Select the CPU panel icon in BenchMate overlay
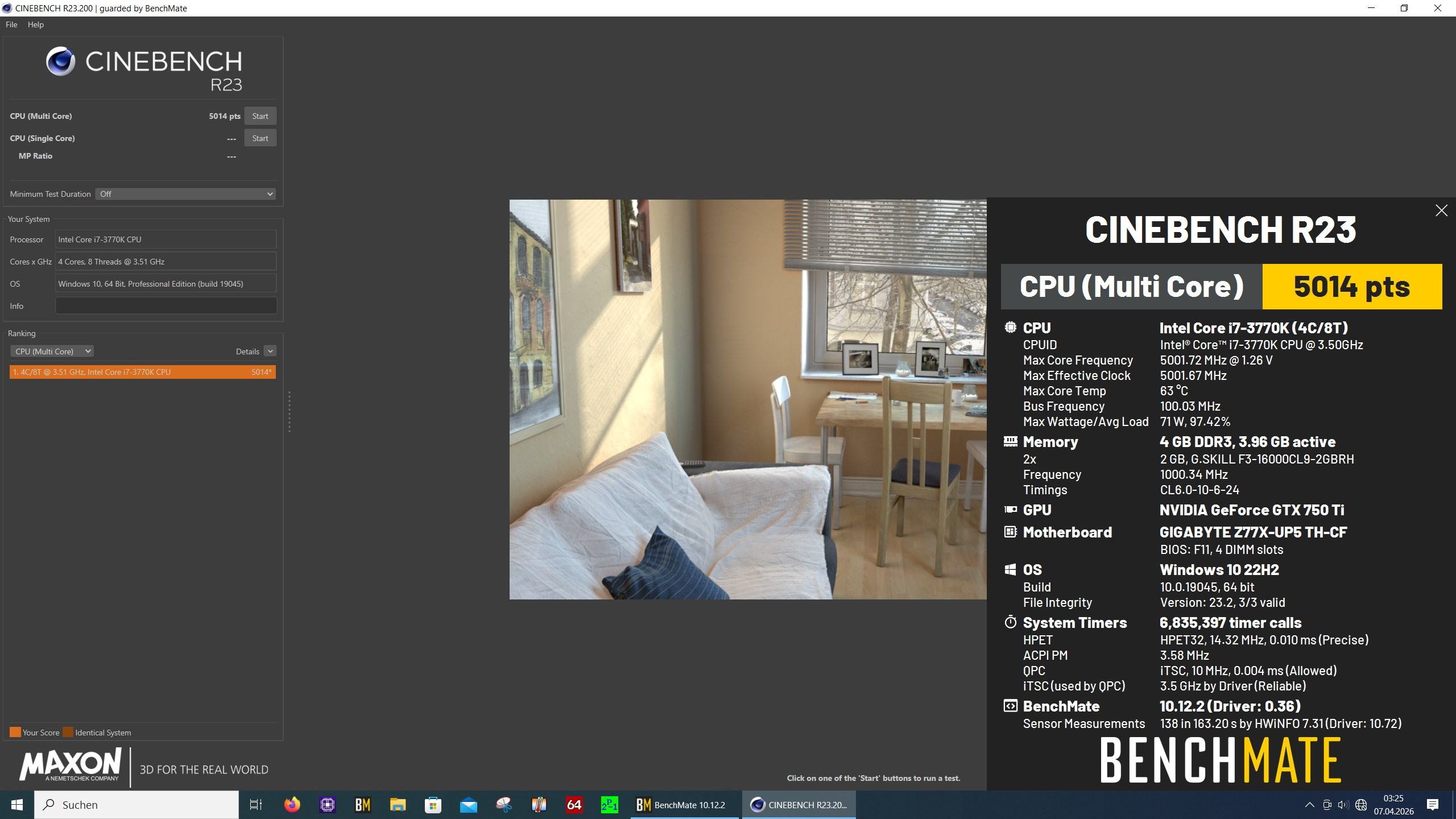This screenshot has width=1456, height=819. tap(1011, 327)
